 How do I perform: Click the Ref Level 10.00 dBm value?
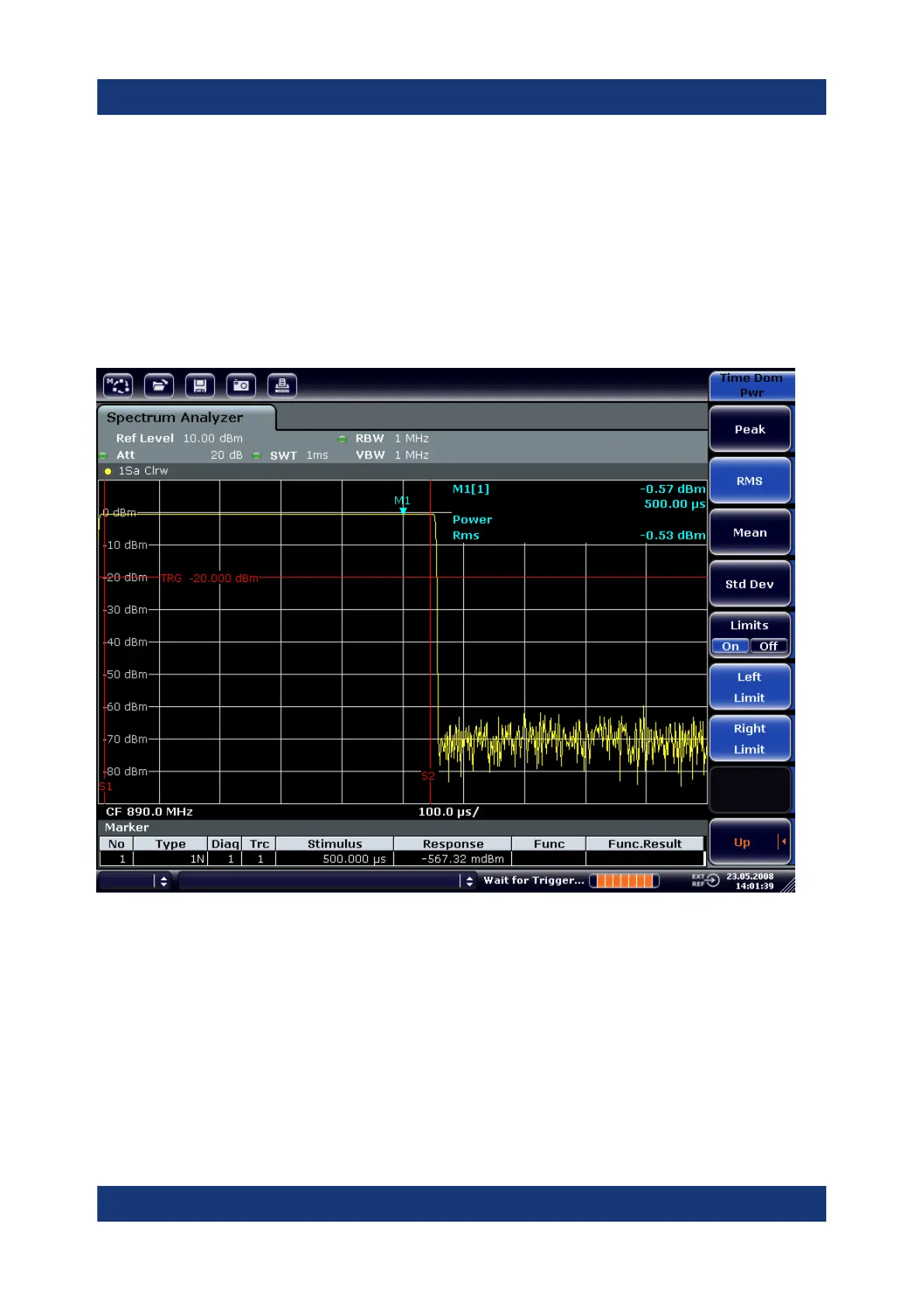point(213,439)
